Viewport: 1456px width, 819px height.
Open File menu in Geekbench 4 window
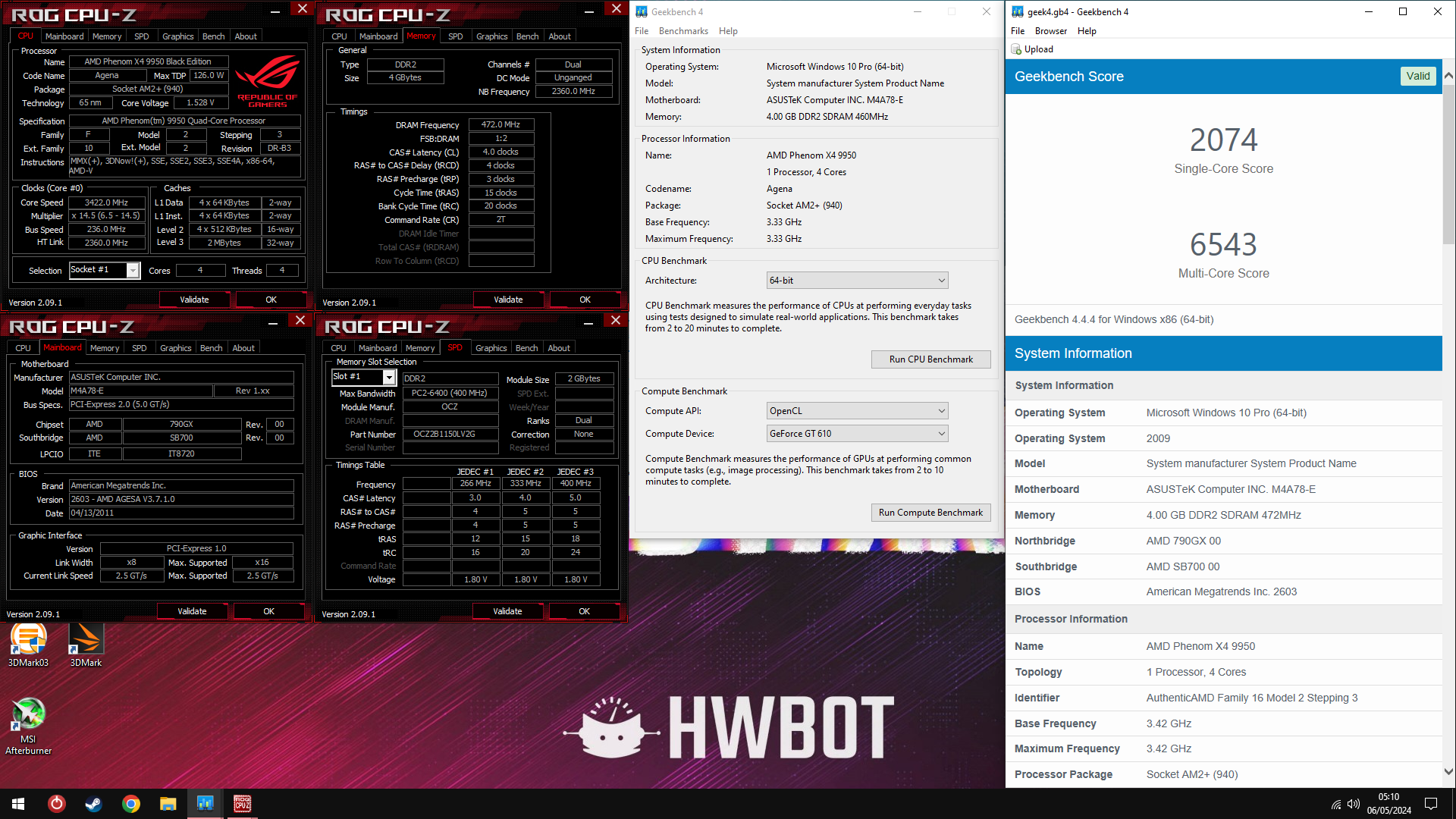(x=642, y=31)
